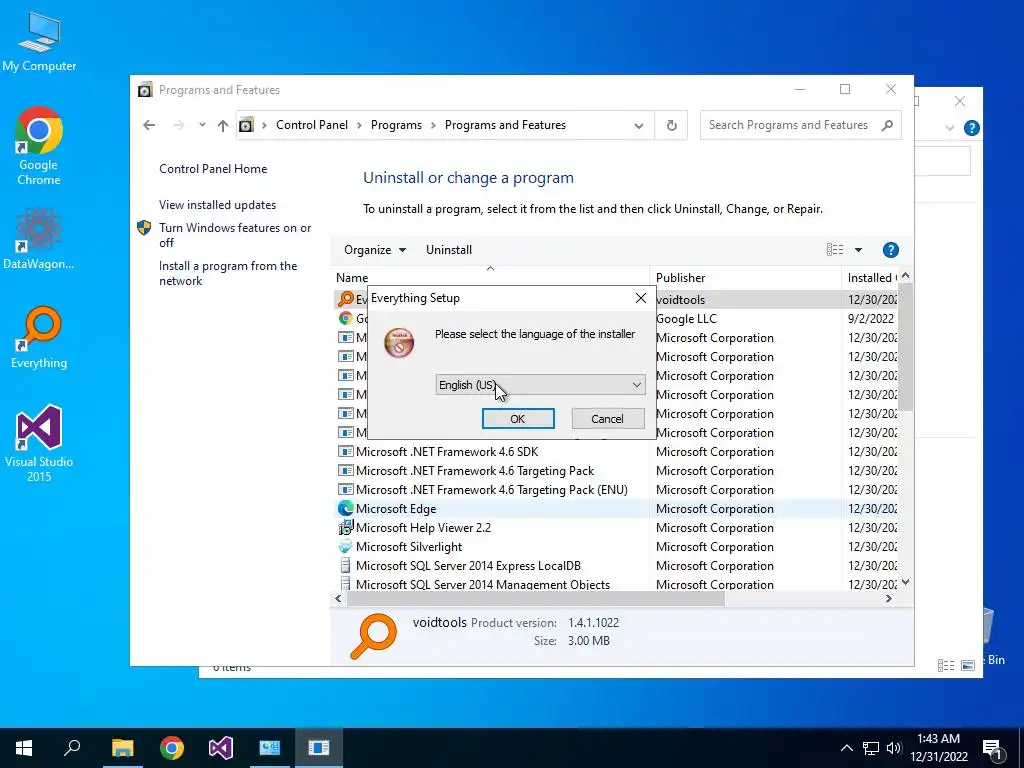This screenshot has height=768, width=1024.
Task: Open Everything desktop shortcut
Action: tap(39, 338)
